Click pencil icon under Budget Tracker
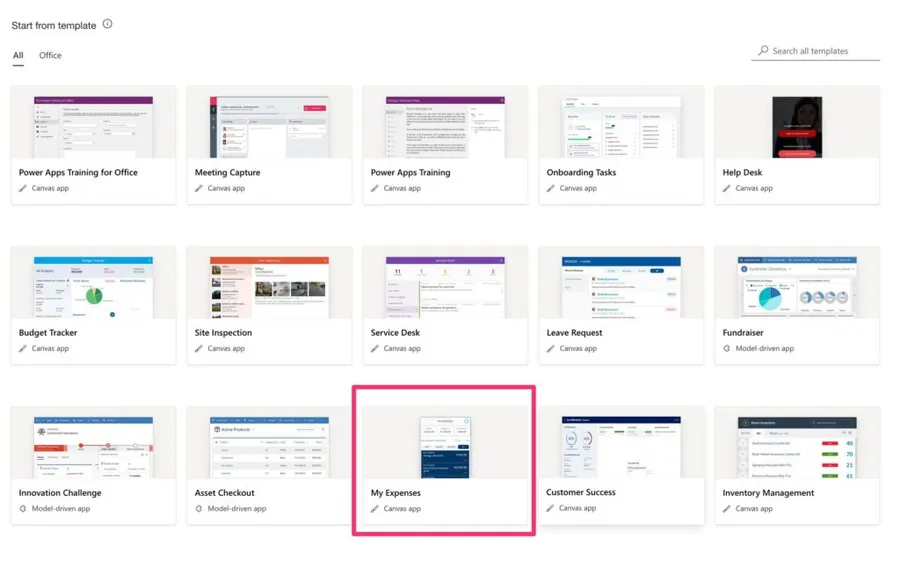This screenshot has width=900, height=561. tap(23, 349)
